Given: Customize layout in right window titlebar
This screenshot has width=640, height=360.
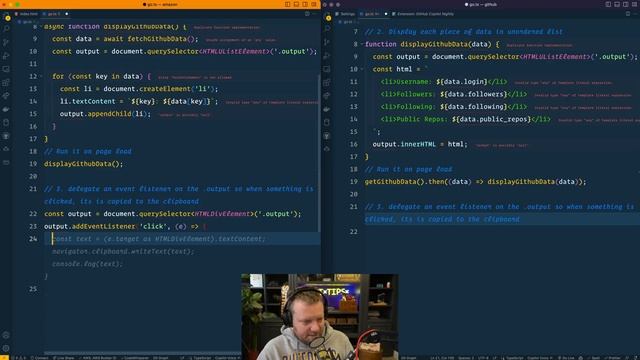Looking at the screenshot, I should [x=634, y=4].
